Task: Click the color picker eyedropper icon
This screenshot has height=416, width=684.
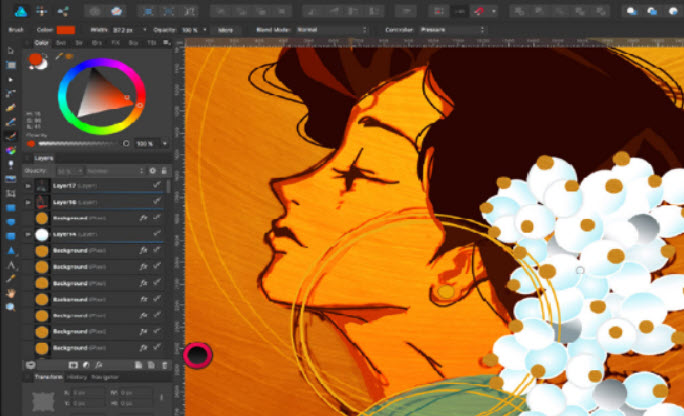Action: [x=58, y=58]
